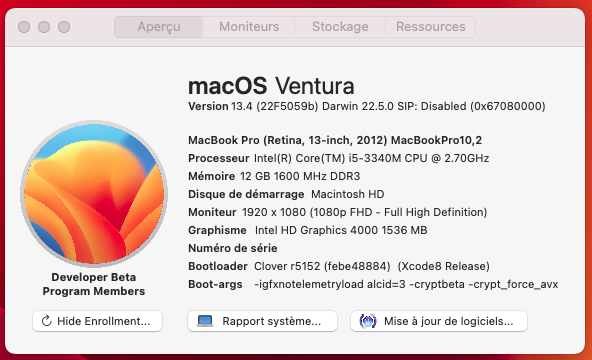Click the Moniteur 1920 x 1080 value
Screen dimensions: 592x360
pyautogui.click(x=364, y=212)
